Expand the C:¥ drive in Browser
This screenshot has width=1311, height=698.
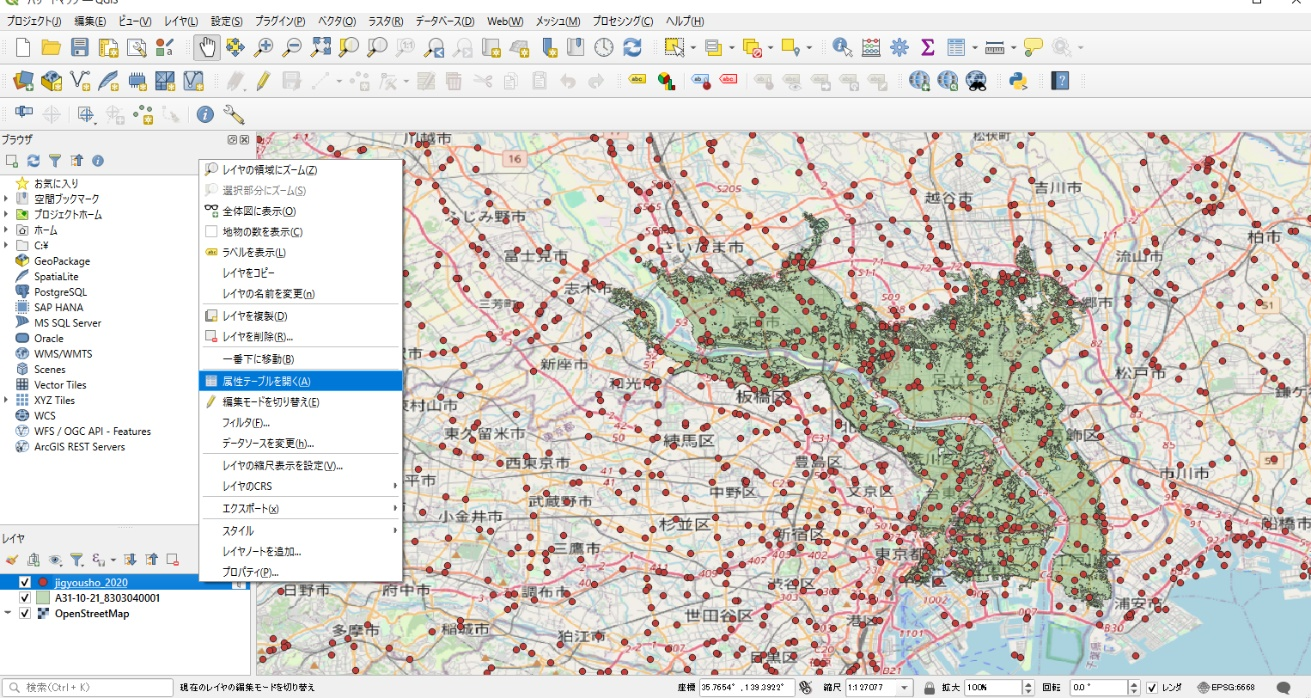6,245
